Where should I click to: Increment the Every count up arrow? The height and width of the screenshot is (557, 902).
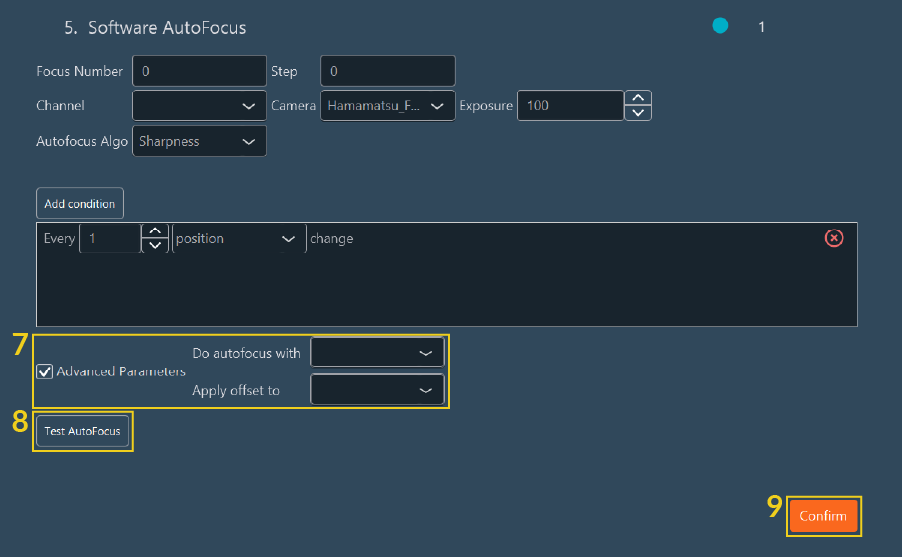tap(154, 232)
